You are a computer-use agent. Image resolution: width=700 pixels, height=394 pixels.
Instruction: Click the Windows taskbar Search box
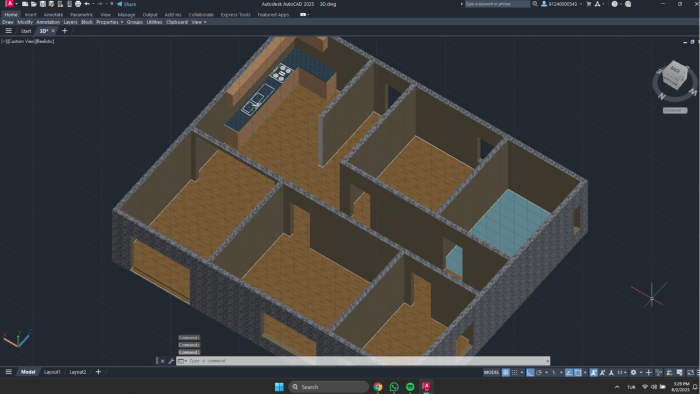coord(329,386)
